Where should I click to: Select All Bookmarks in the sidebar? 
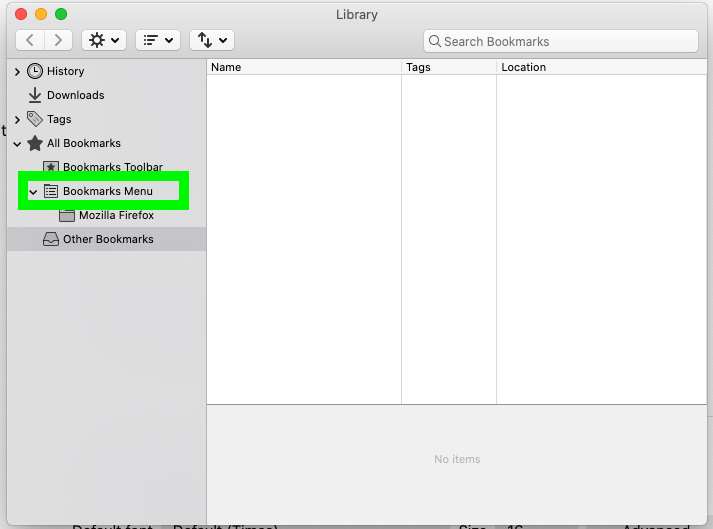[x=84, y=143]
